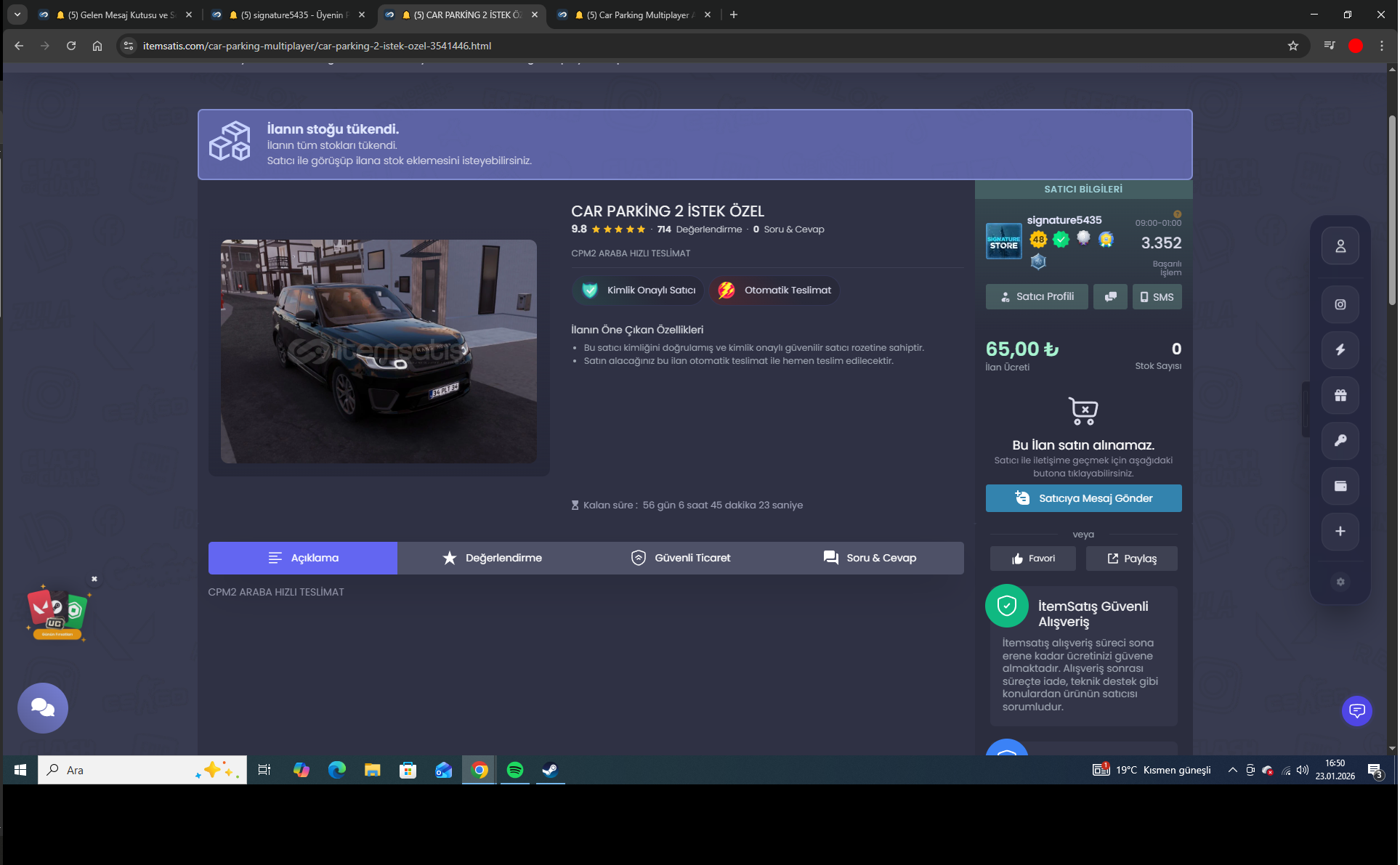
Task: Open the wallet icon in the right sidebar
Action: (x=1340, y=486)
